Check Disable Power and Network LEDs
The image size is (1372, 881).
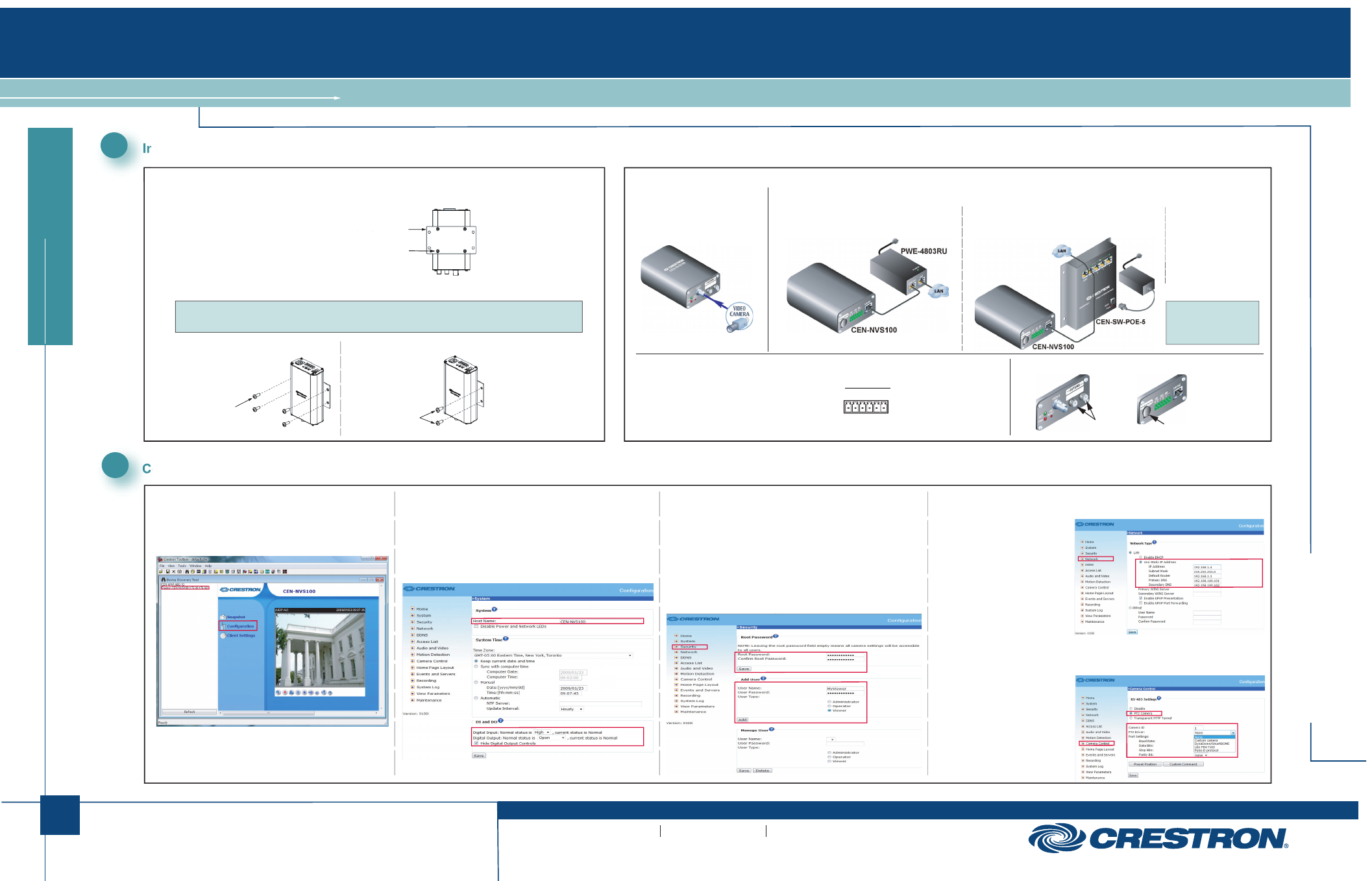pos(476,627)
